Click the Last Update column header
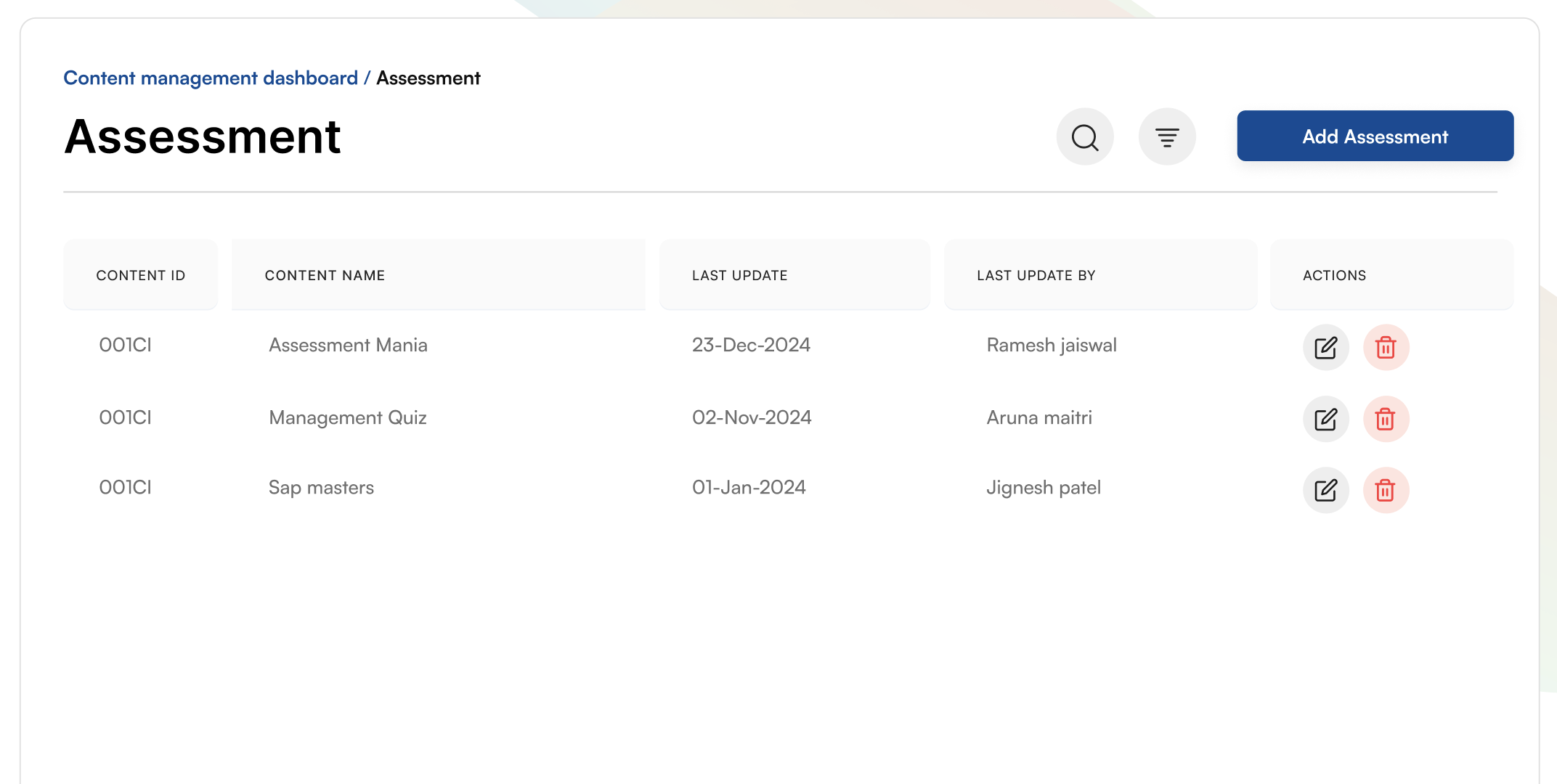Screen dimensions: 1557x784 [x=739, y=276]
